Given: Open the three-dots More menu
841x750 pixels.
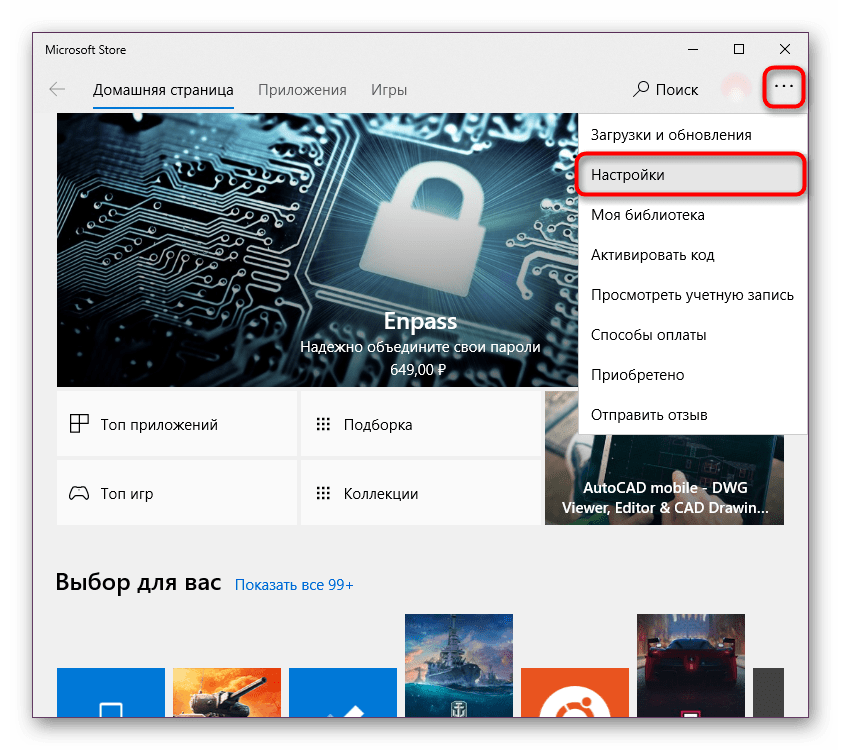Looking at the screenshot, I should pos(784,86).
